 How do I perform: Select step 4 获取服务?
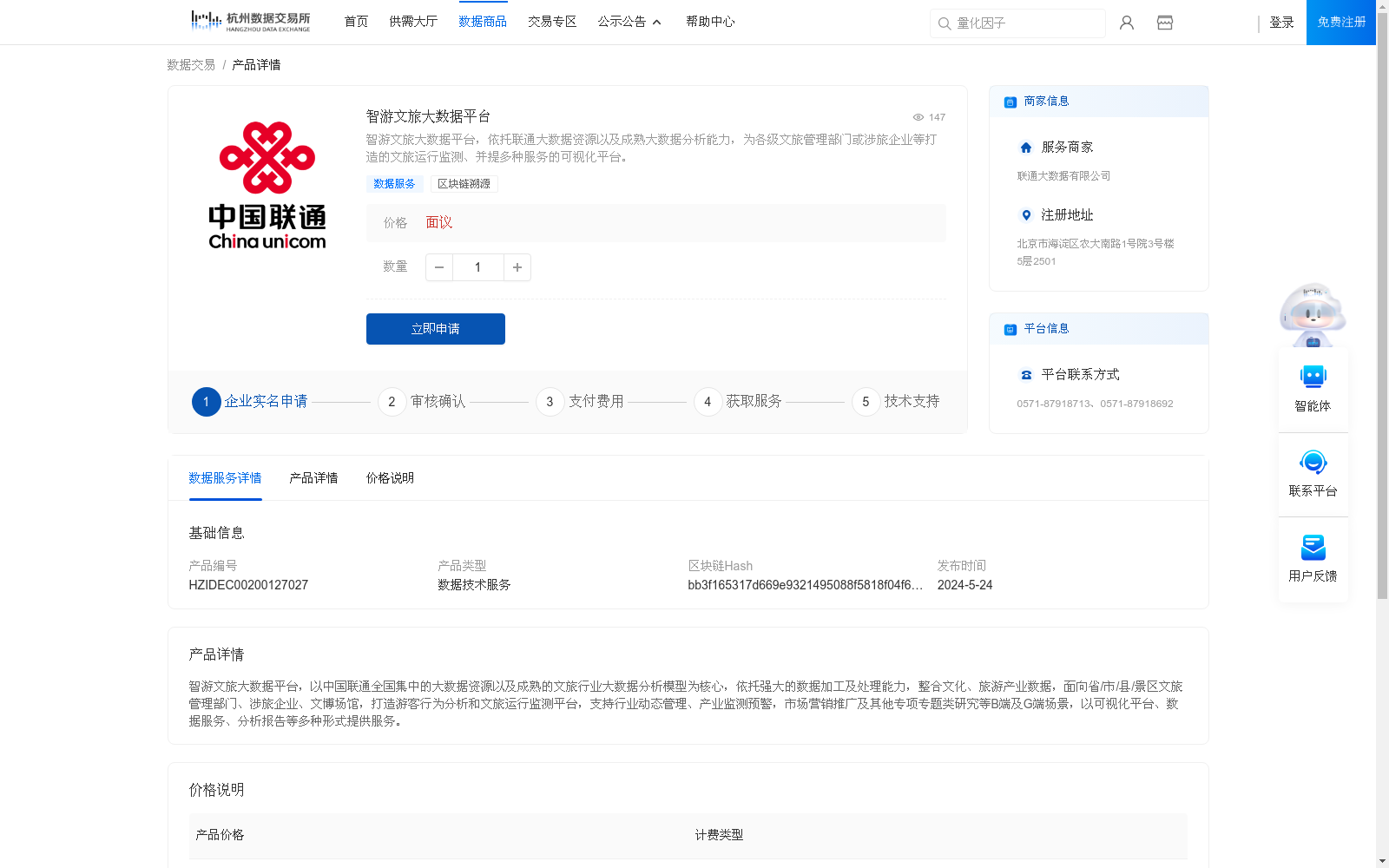[x=738, y=402]
